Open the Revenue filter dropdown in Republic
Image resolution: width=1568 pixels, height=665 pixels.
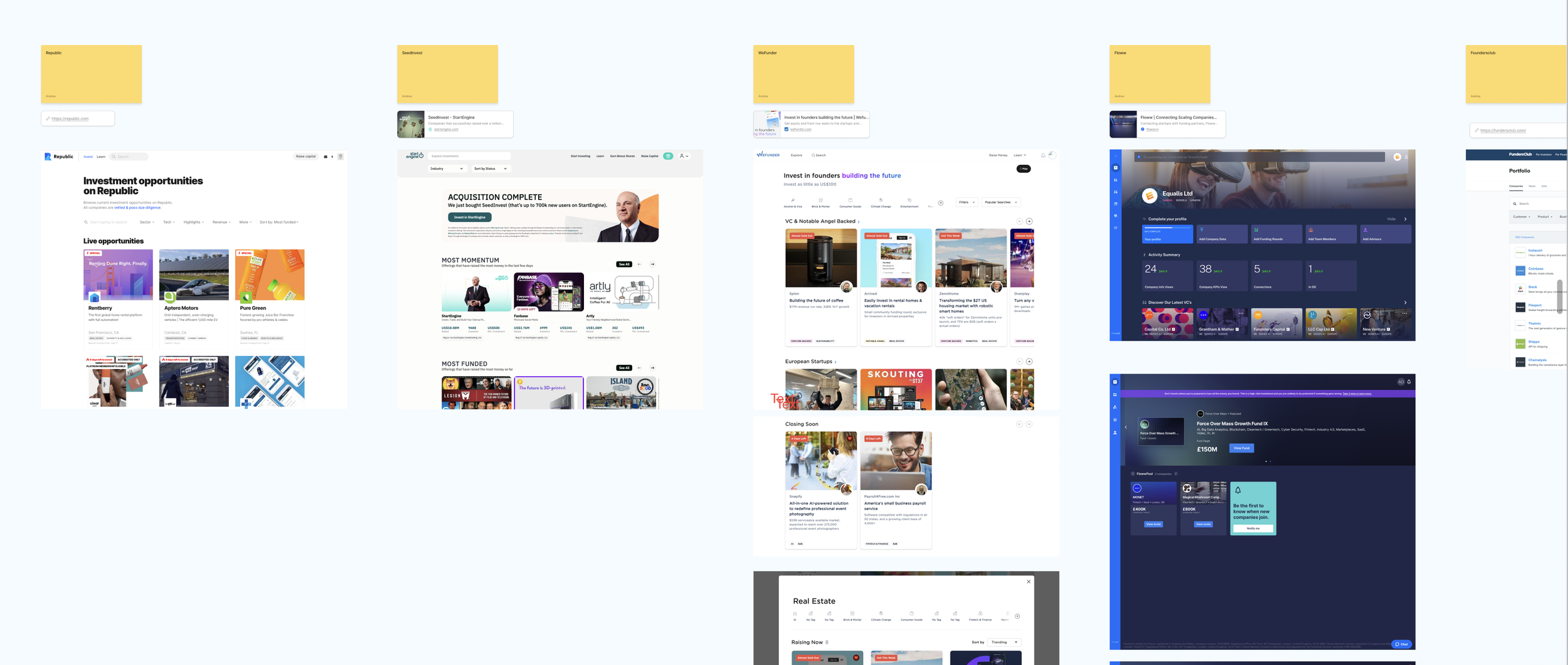coord(221,222)
